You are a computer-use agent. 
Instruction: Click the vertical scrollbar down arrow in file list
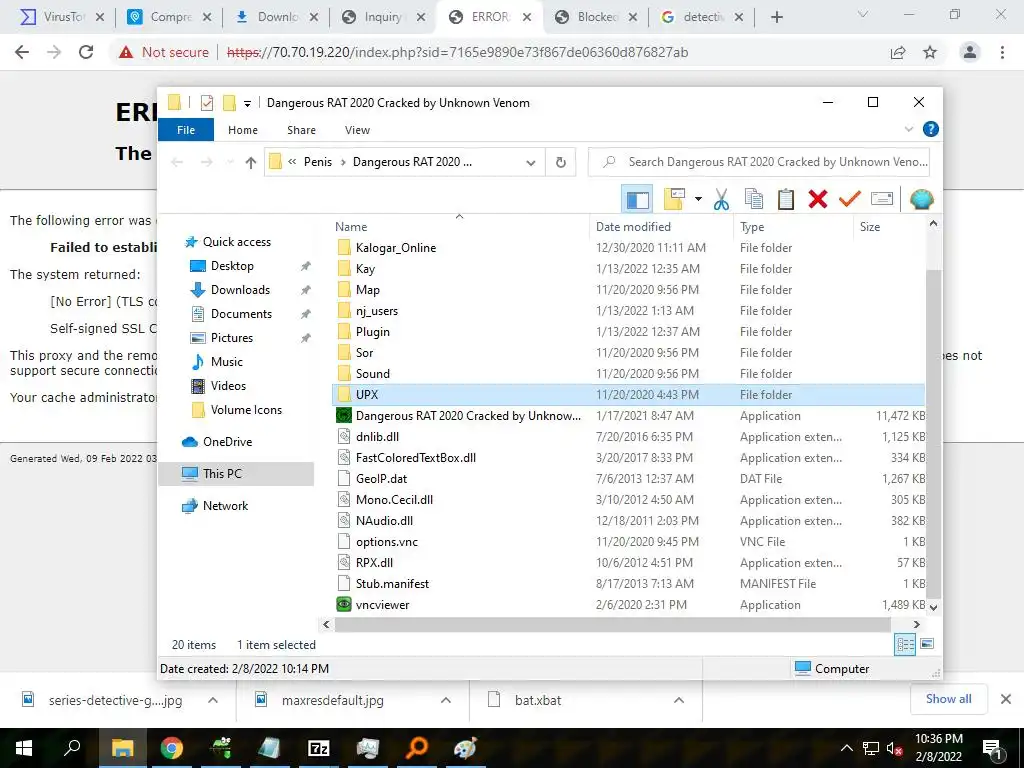(933, 607)
